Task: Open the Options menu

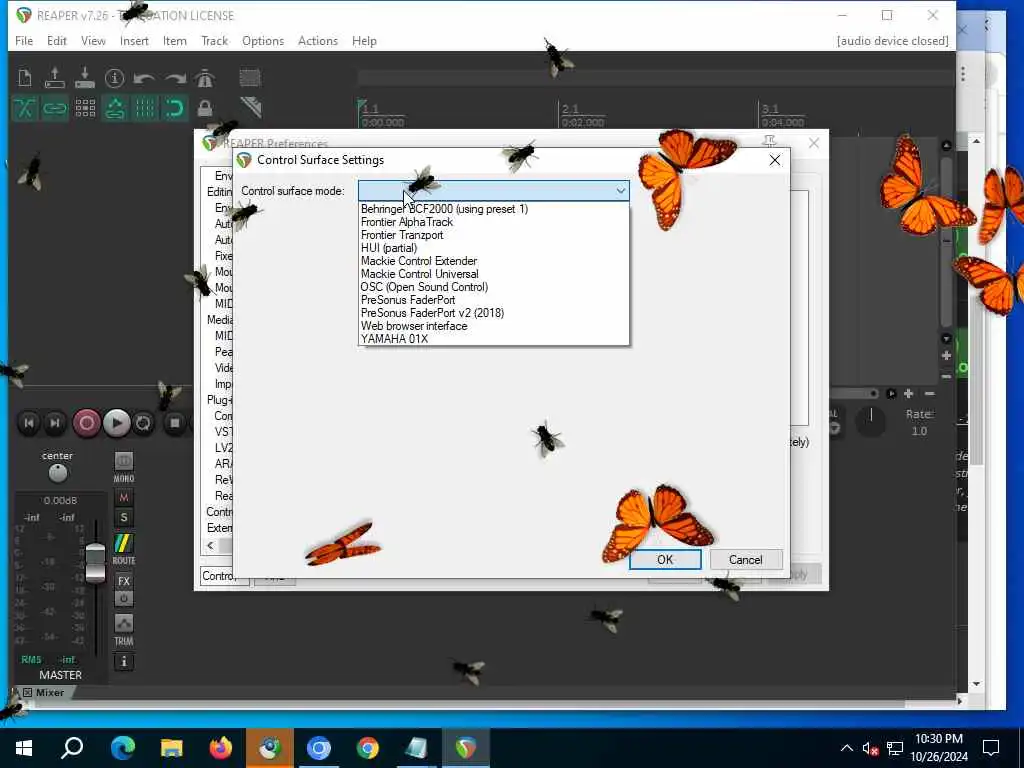Action: point(263,40)
